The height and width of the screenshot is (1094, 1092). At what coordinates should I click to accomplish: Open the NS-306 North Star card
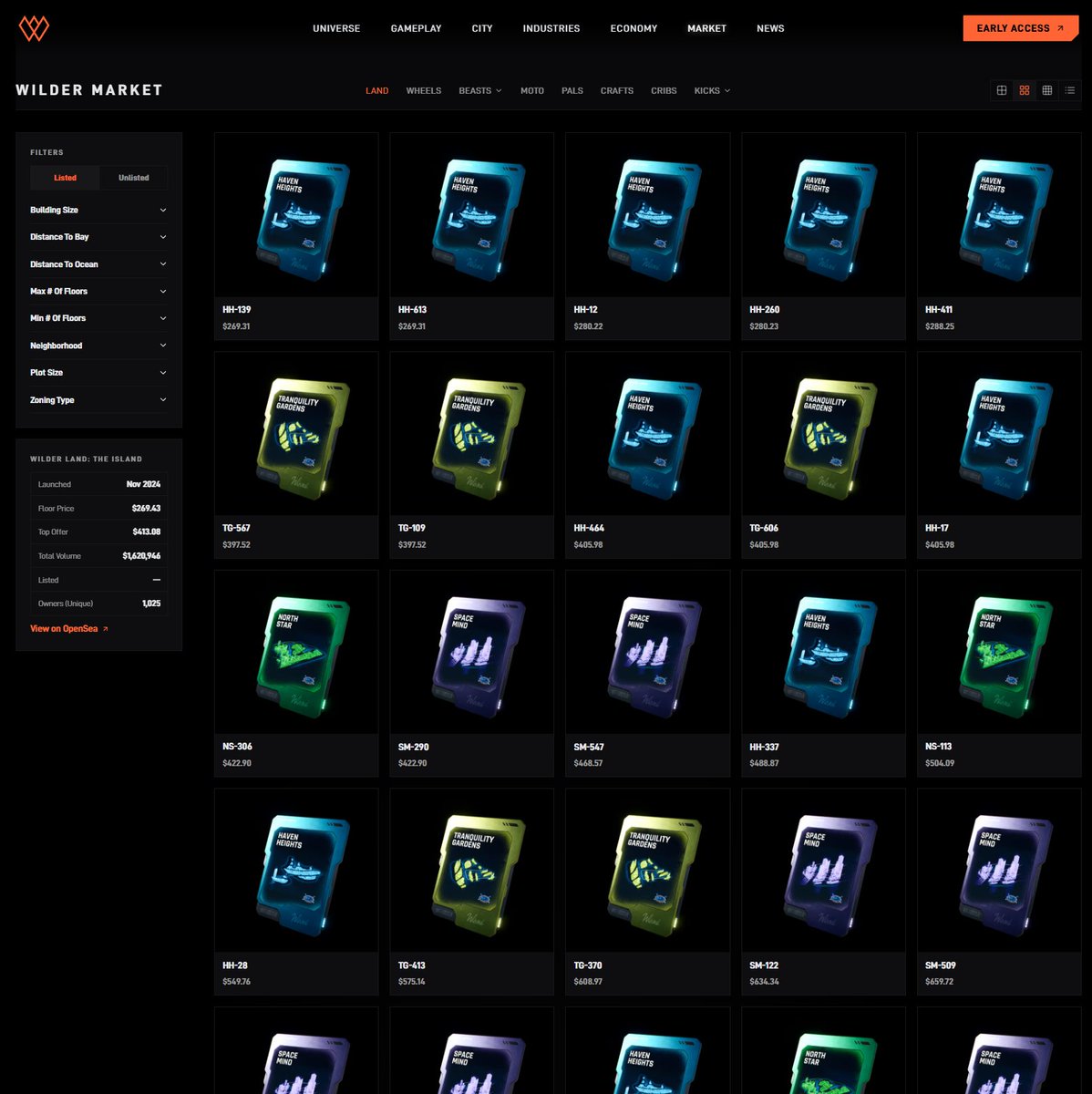(296, 674)
